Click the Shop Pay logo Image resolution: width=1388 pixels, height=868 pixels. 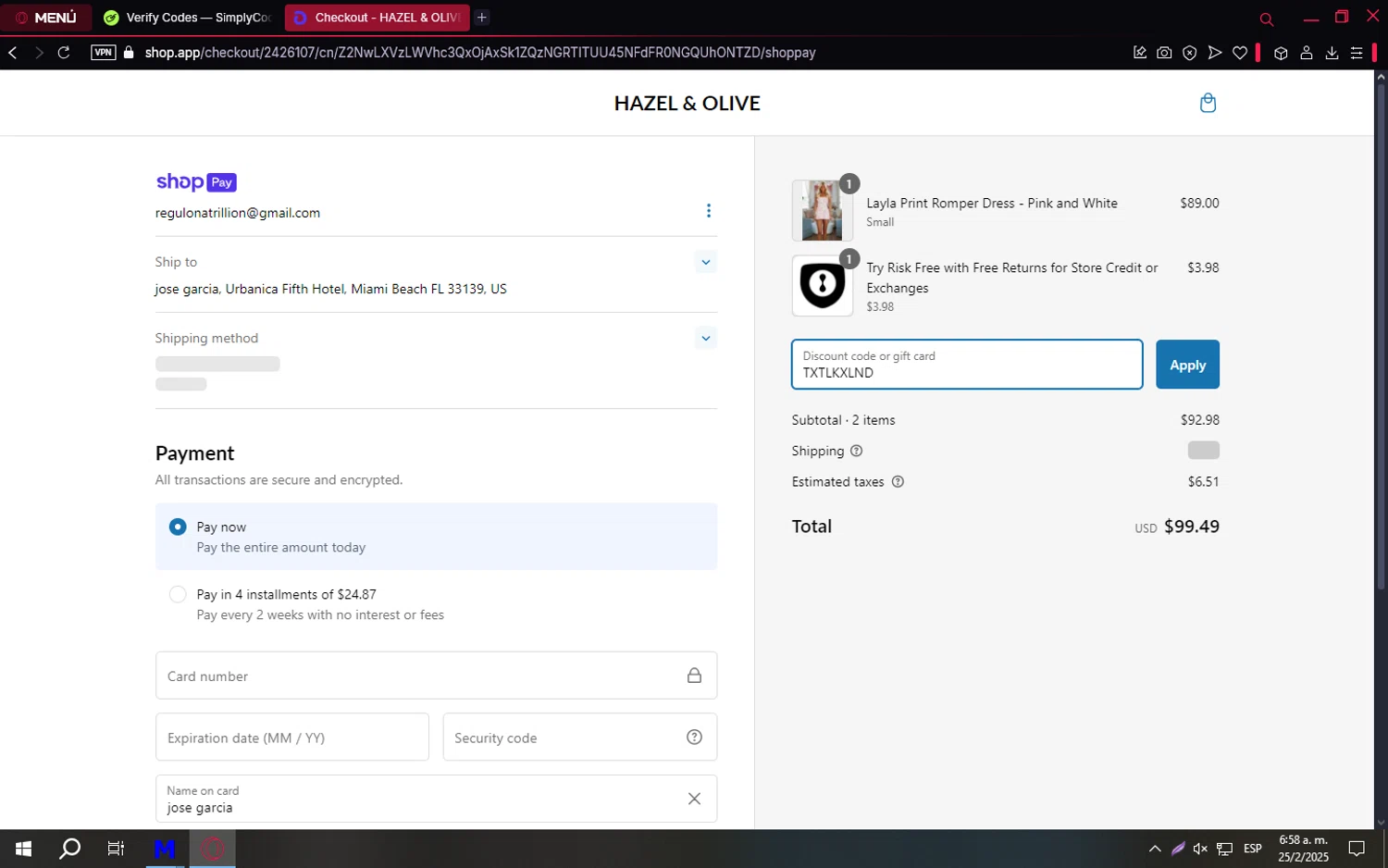[x=196, y=182]
